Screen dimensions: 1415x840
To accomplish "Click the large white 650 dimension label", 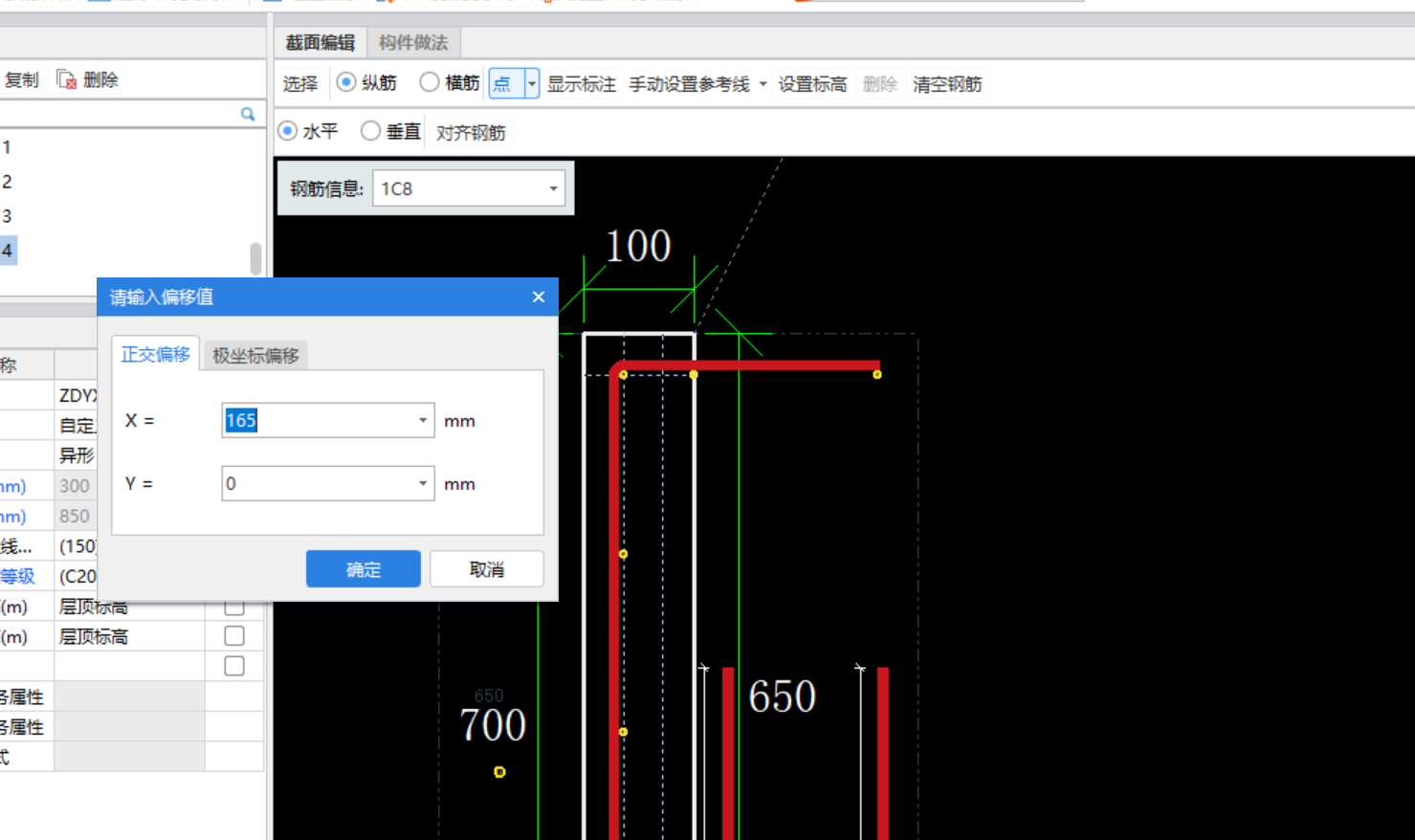I will (782, 696).
